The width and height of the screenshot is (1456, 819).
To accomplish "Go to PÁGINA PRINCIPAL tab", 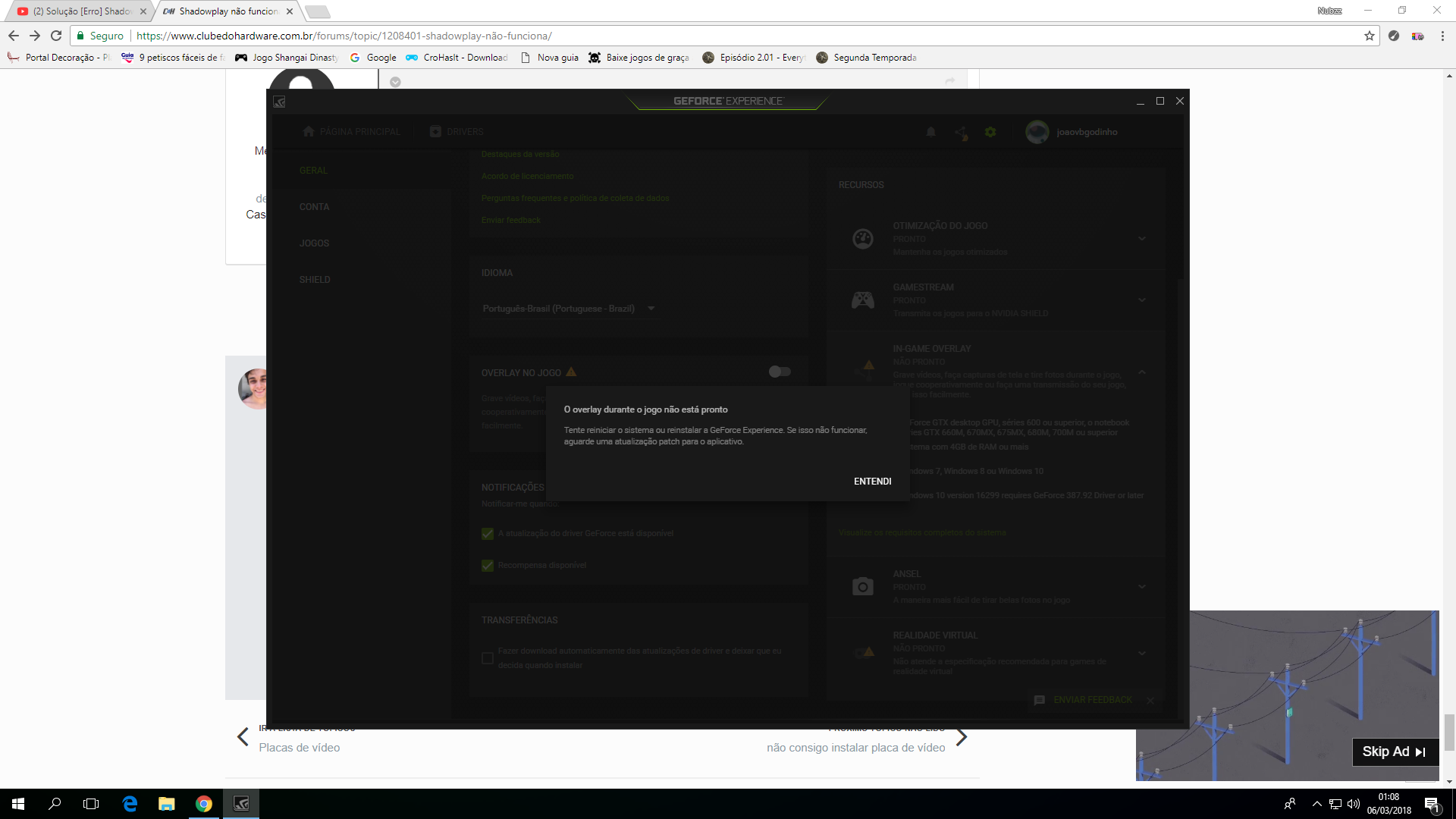I will point(351,132).
